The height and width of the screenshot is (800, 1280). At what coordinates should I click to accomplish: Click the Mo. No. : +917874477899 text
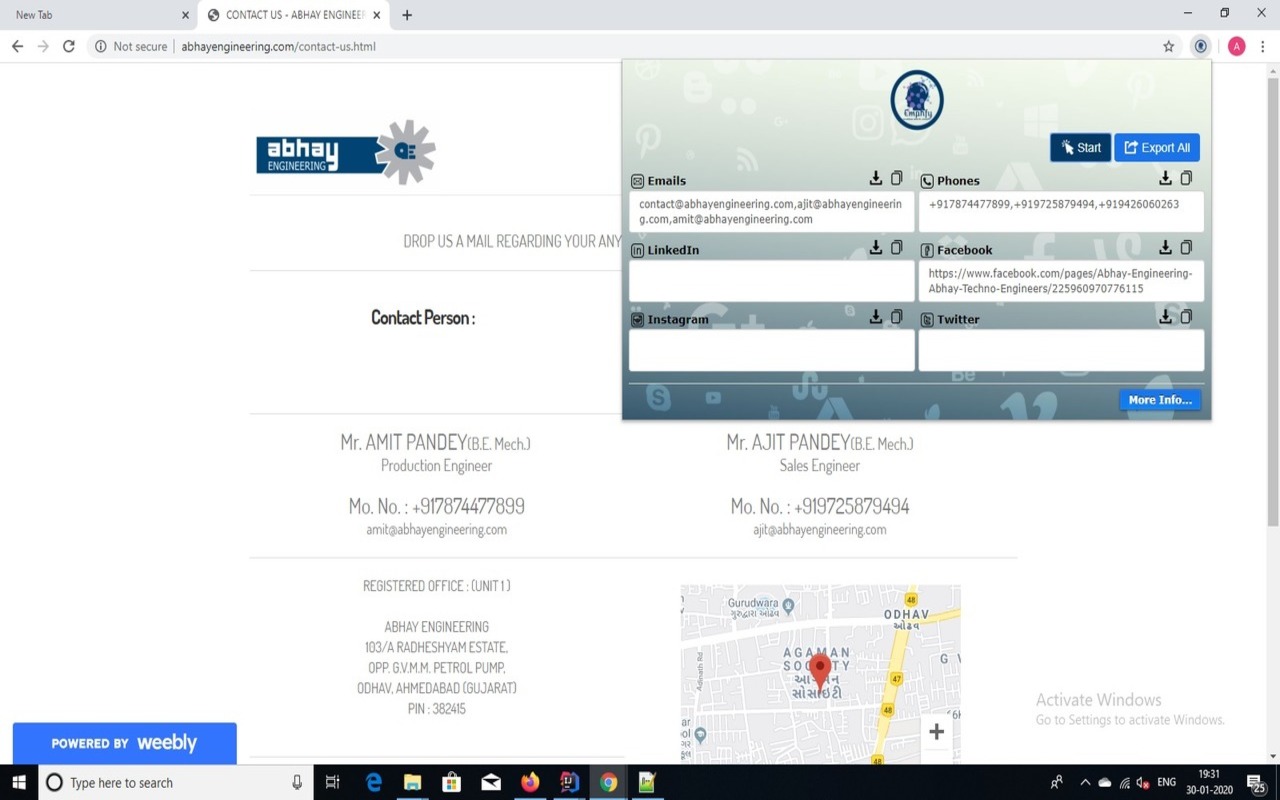tap(436, 506)
